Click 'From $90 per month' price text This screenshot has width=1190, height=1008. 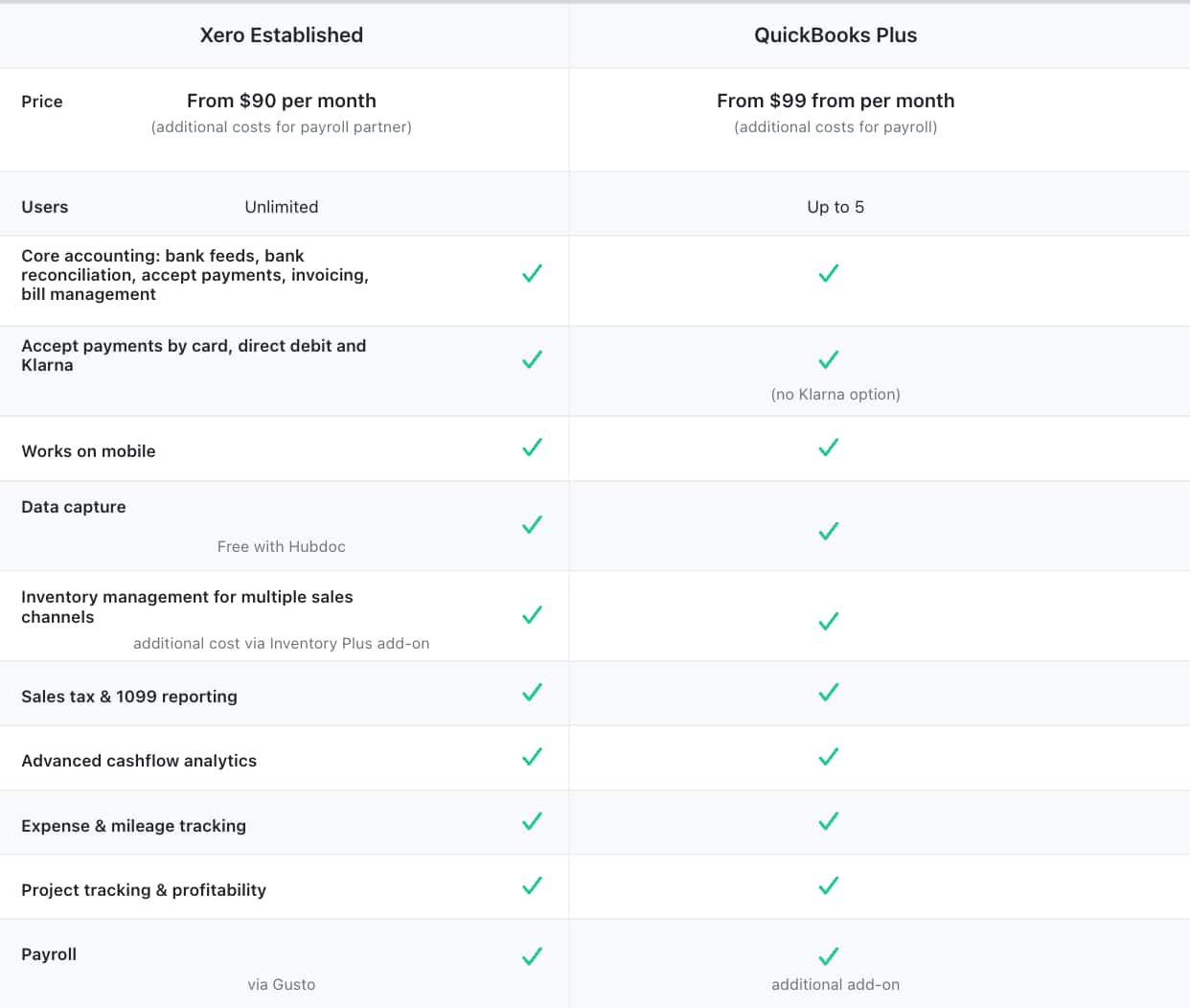[281, 101]
